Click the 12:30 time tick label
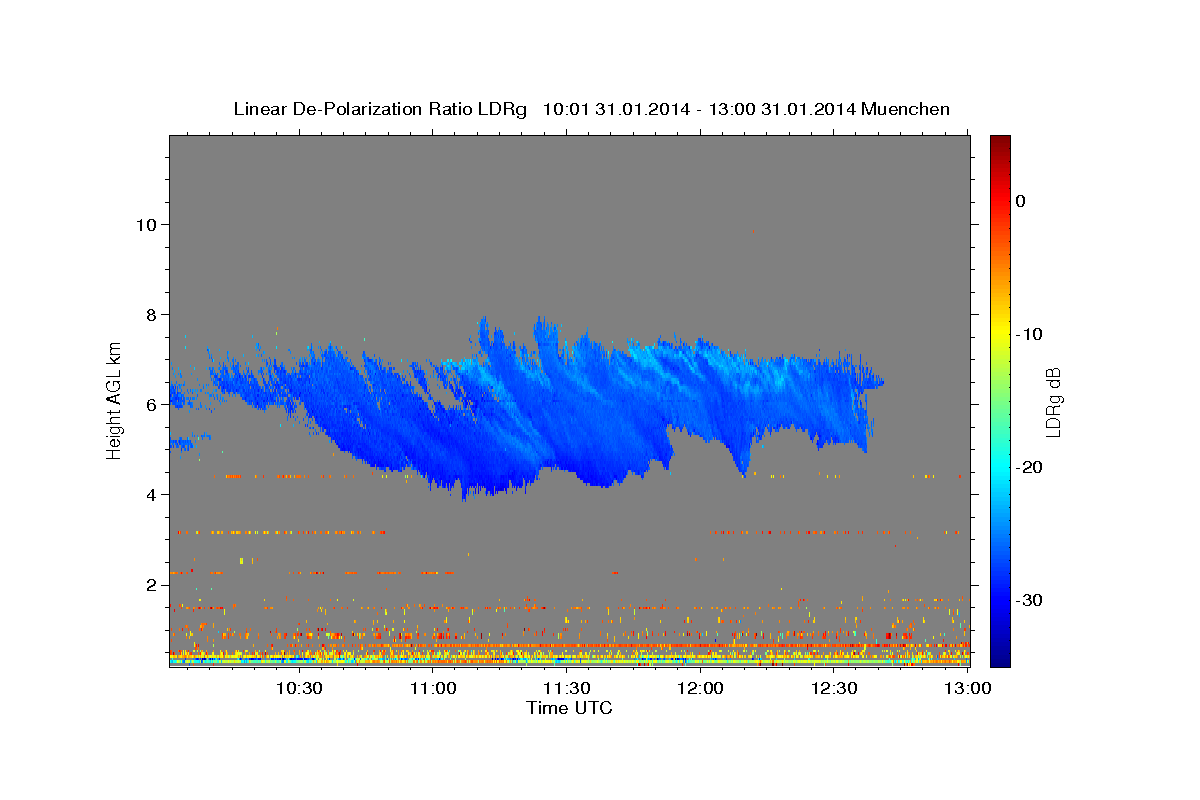 coord(833,688)
